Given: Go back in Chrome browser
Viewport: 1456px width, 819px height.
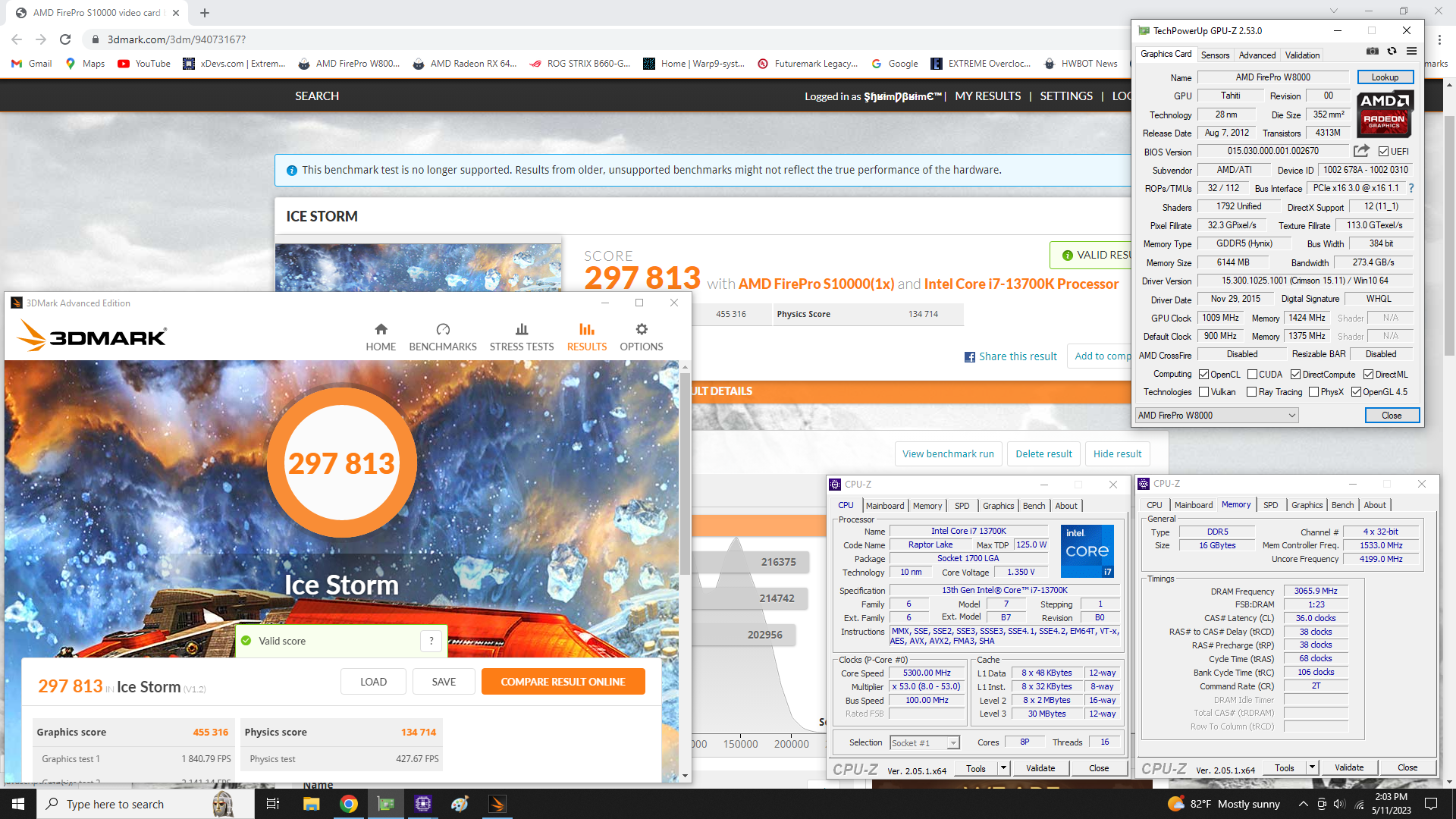Looking at the screenshot, I should (17, 39).
